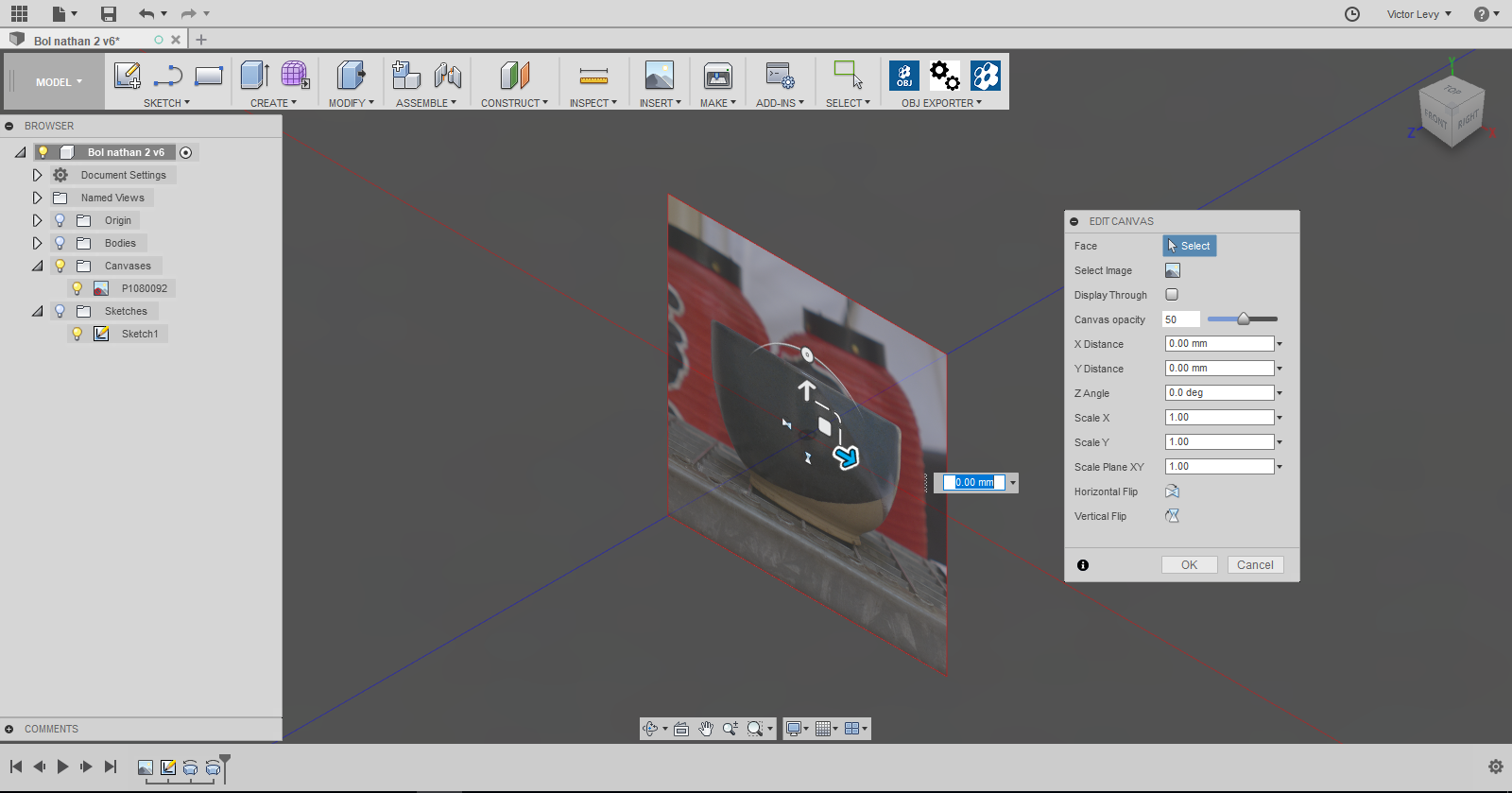Hide the P1080092 canvas

[x=77, y=288]
